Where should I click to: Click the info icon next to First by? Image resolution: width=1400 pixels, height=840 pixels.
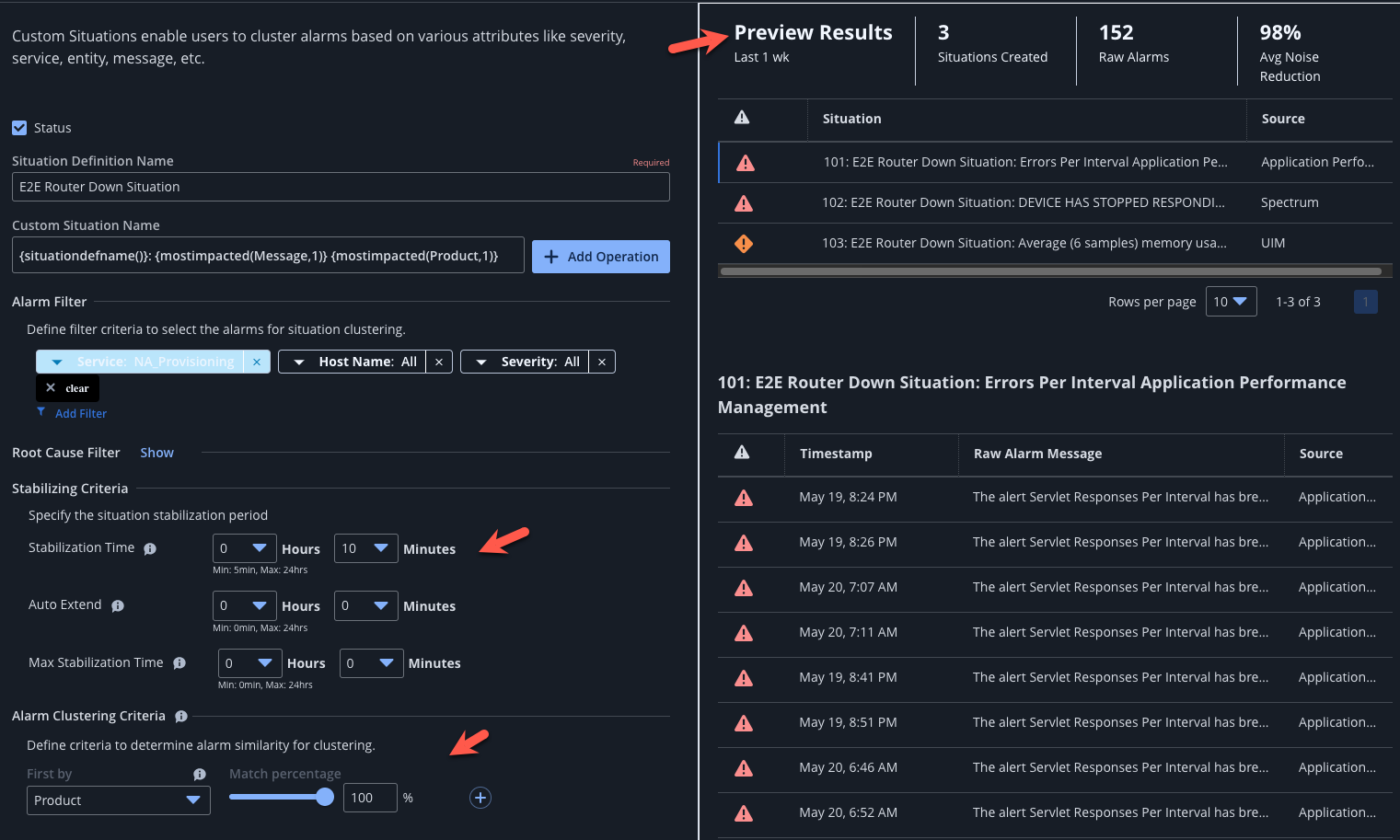click(200, 774)
